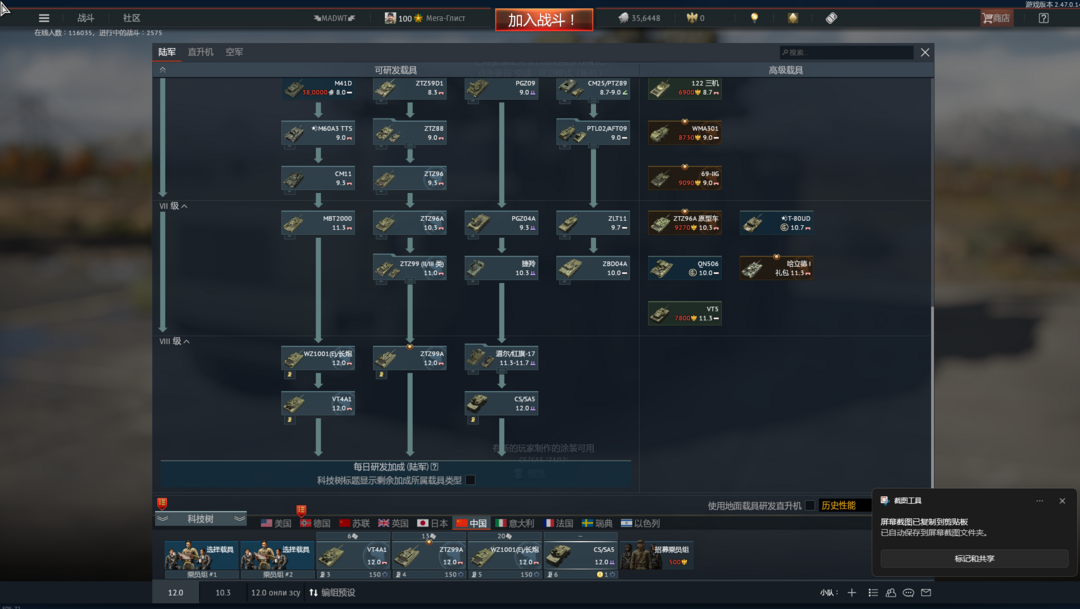Screen dimensions: 1080x609
Task: Click the golden eagles balance icon
Action: click(692, 18)
